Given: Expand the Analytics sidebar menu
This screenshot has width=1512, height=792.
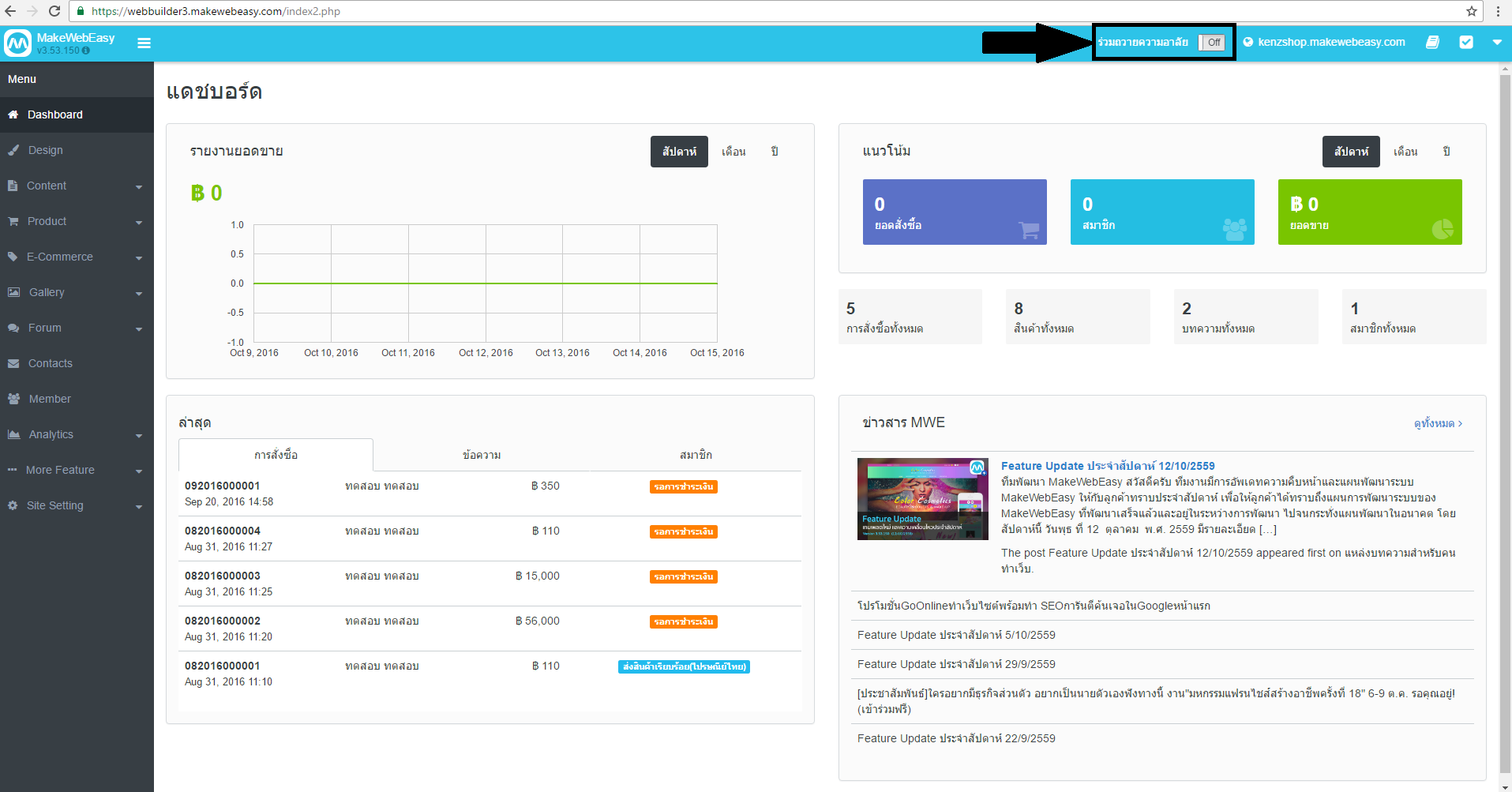Looking at the screenshot, I should (x=77, y=434).
